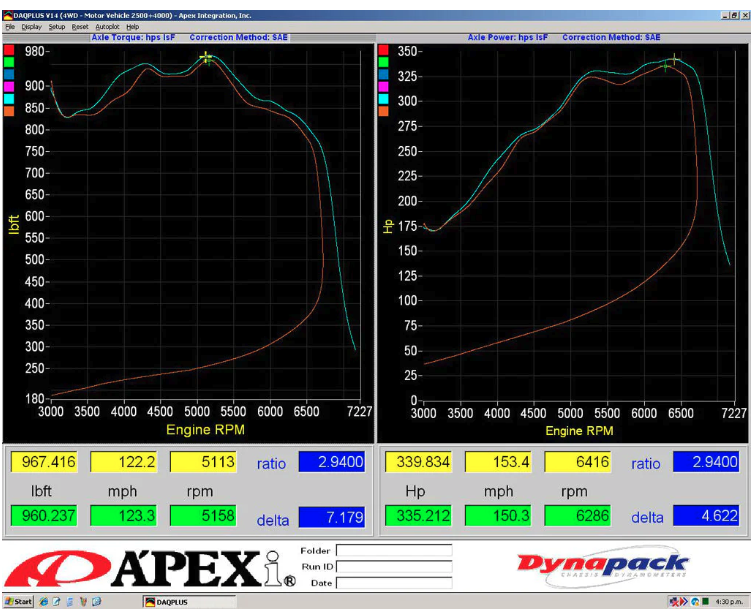Click blue run swatch on power graph
This screenshot has height=612, width=753.
[x=383, y=74]
